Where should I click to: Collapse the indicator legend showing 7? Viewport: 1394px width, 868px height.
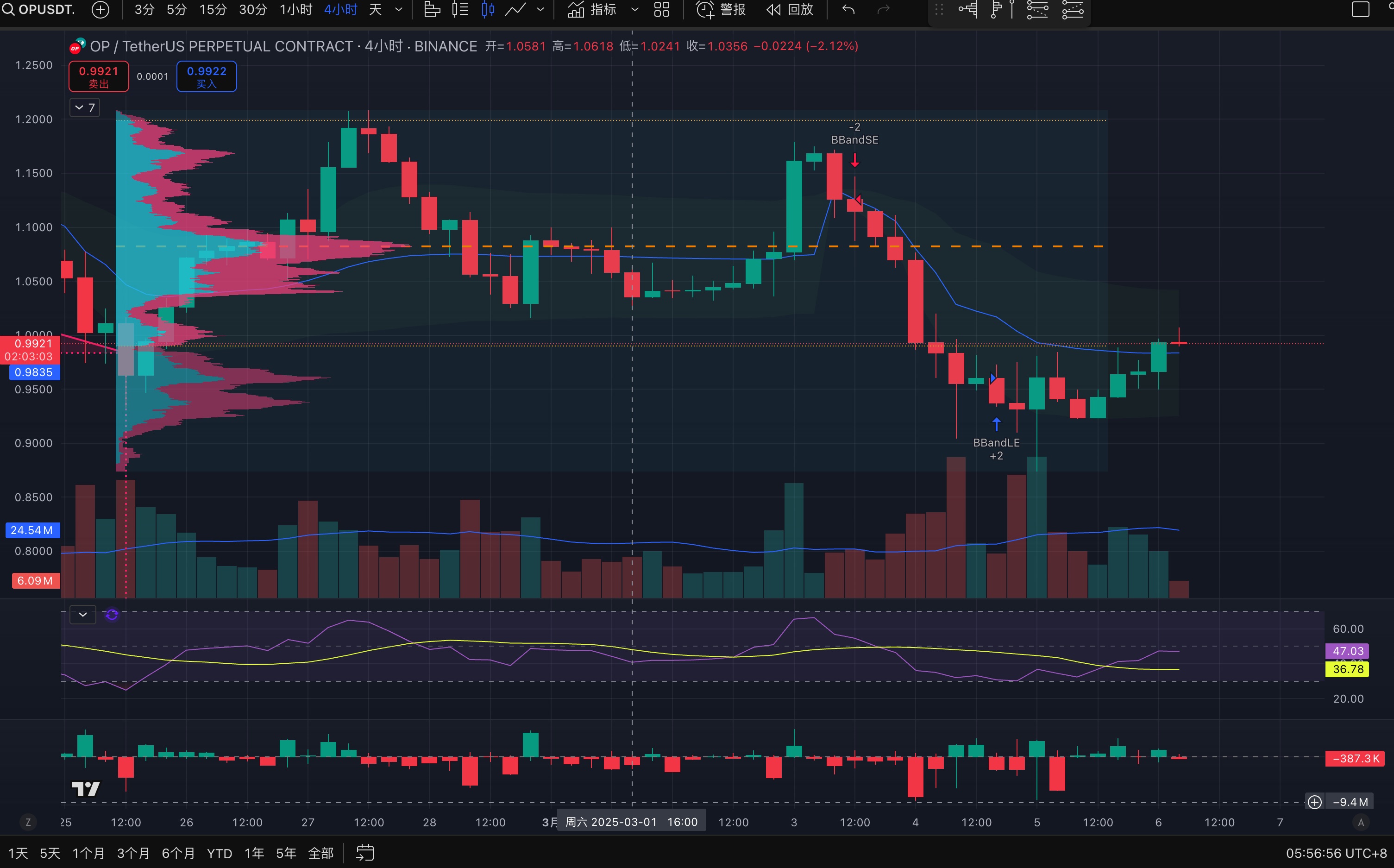84,108
